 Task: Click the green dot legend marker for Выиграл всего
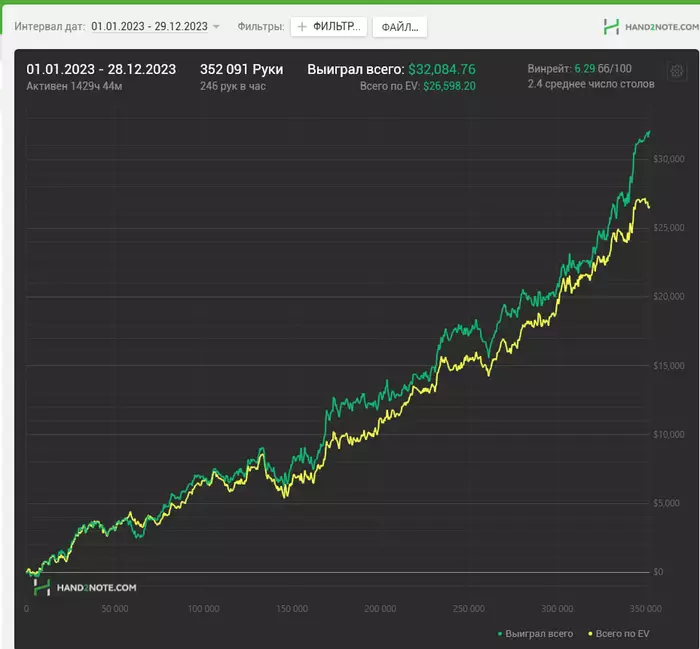point(500,634)
